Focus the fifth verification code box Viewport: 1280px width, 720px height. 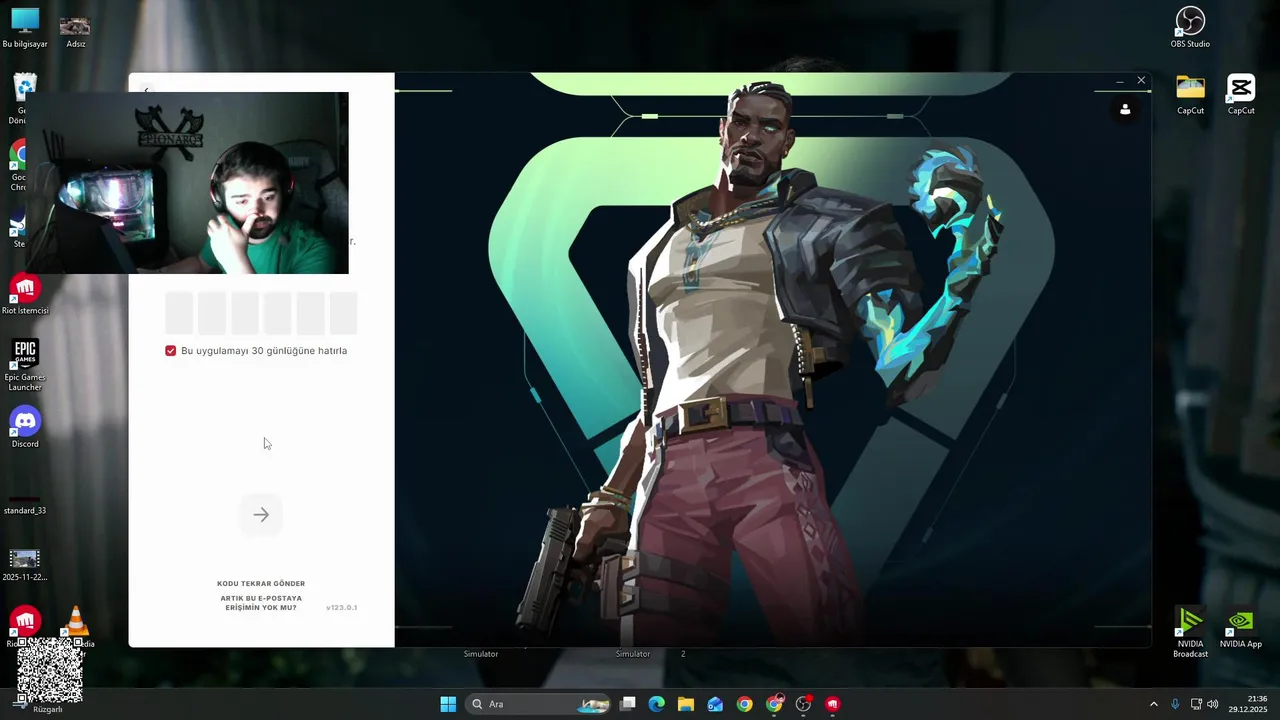point(311,313)
